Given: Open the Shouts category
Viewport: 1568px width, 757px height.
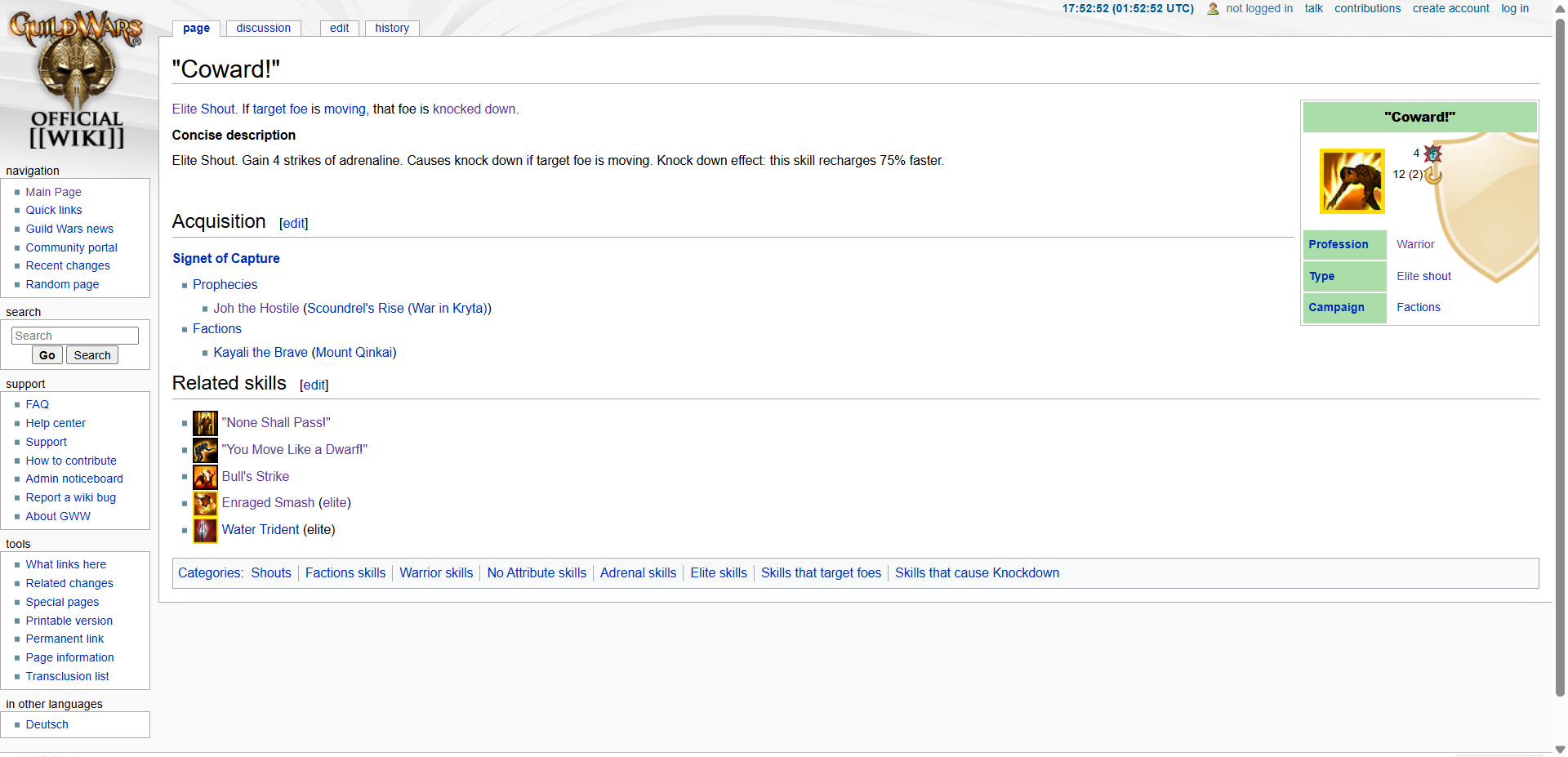Looking at the screenshot, I should point(271,572).
